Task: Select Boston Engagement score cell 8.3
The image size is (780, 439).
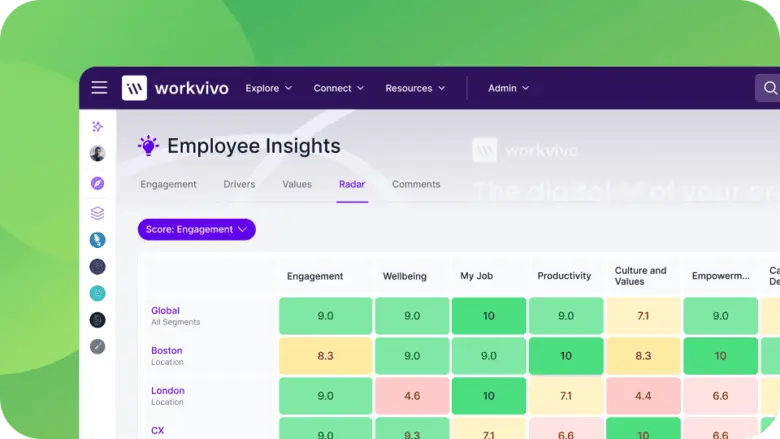Action: [325, 356]
